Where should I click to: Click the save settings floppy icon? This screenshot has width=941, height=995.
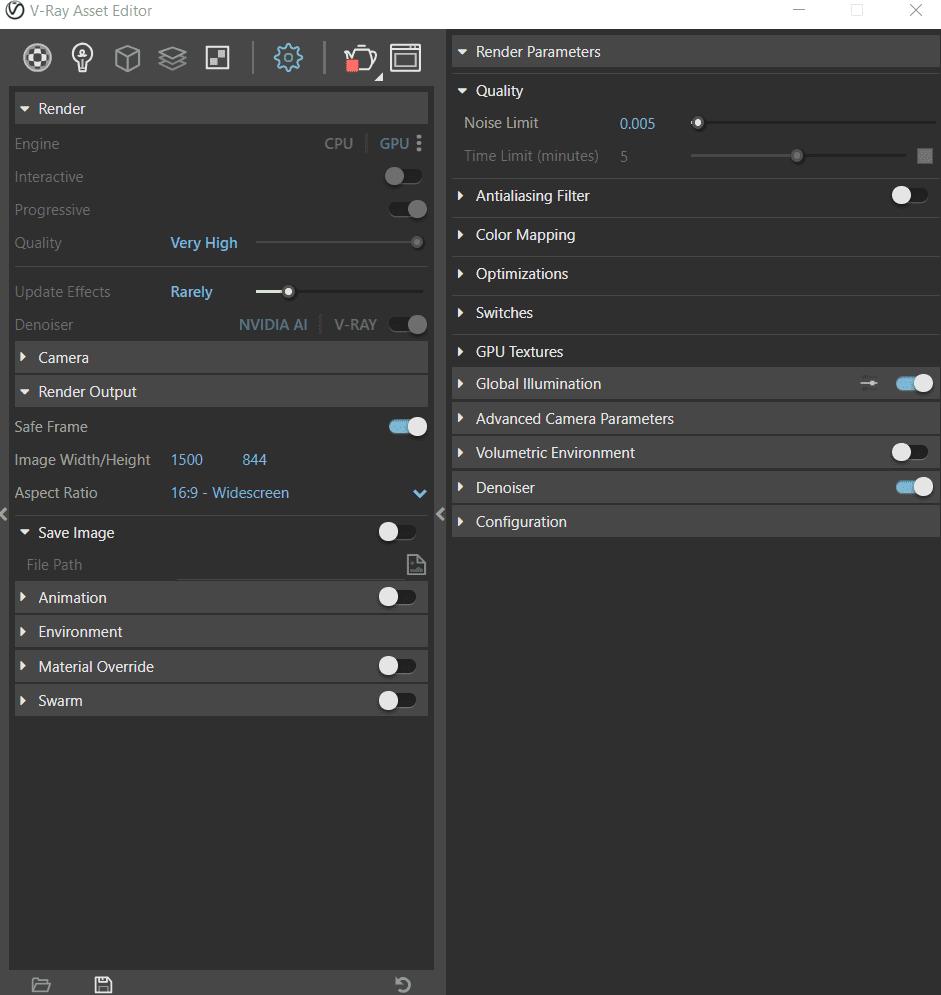[103, 985]
